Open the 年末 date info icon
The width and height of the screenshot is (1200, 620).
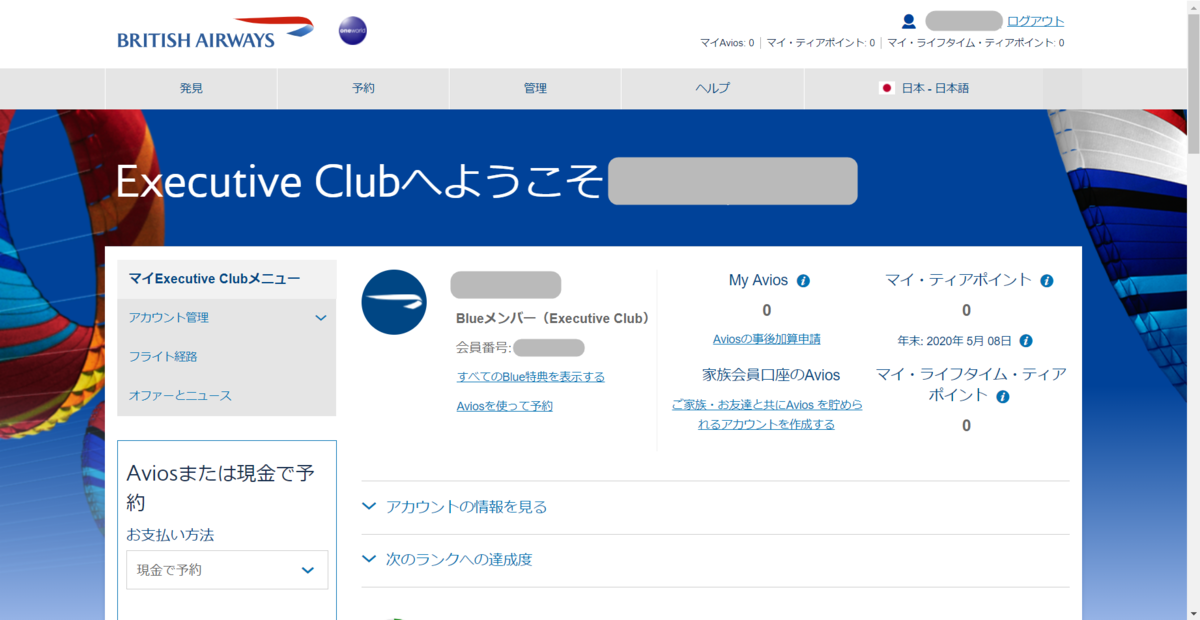coord(1026,341)
